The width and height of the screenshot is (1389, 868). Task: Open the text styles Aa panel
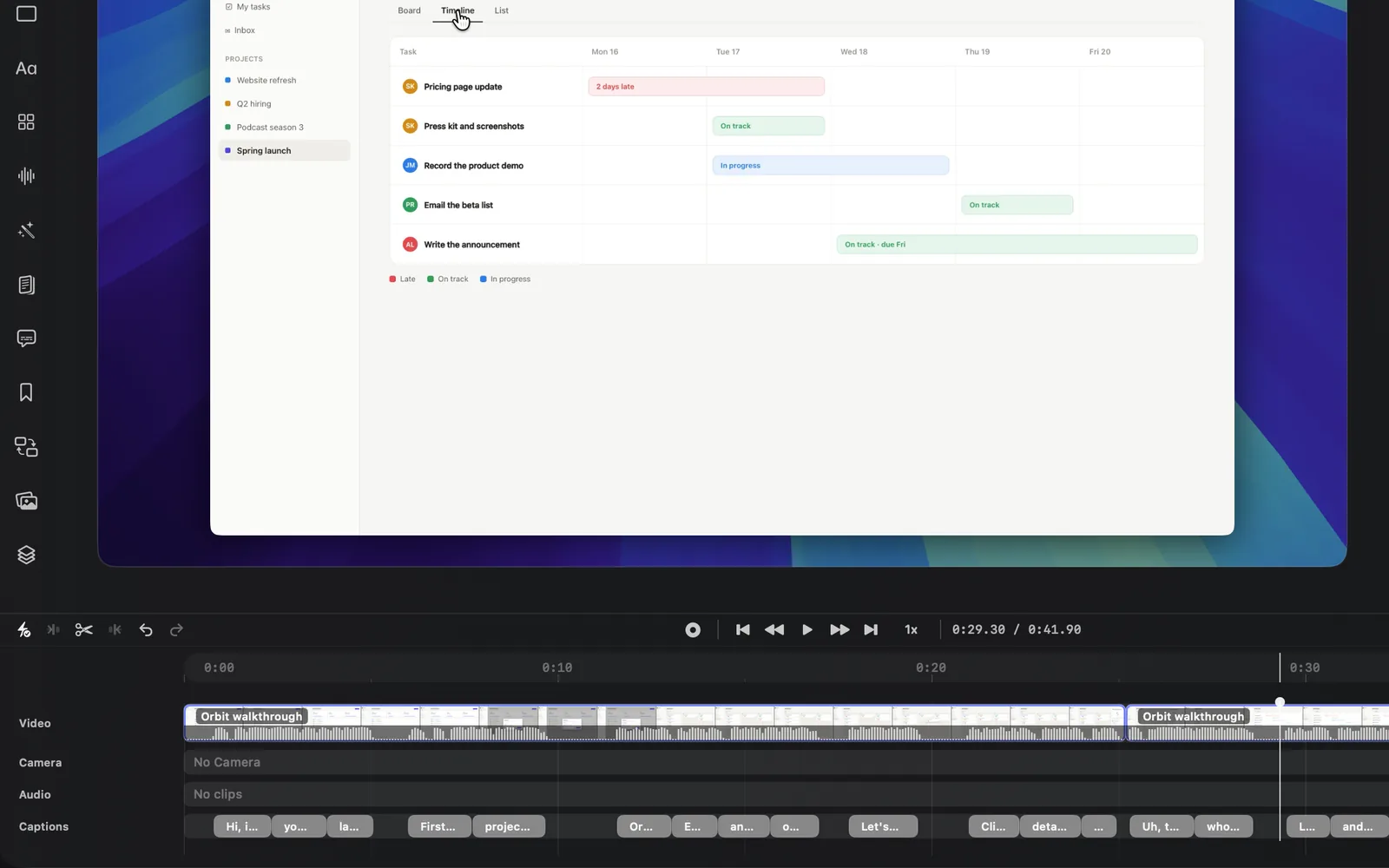(26, 69)
